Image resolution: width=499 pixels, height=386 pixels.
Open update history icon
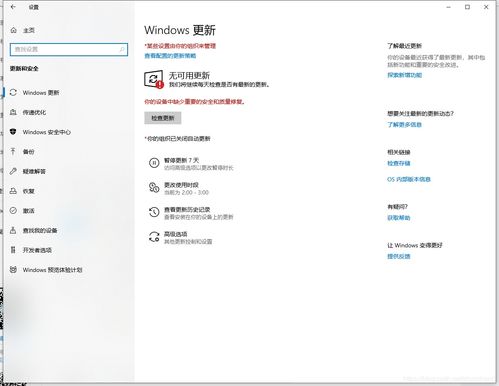pos(154,212)
